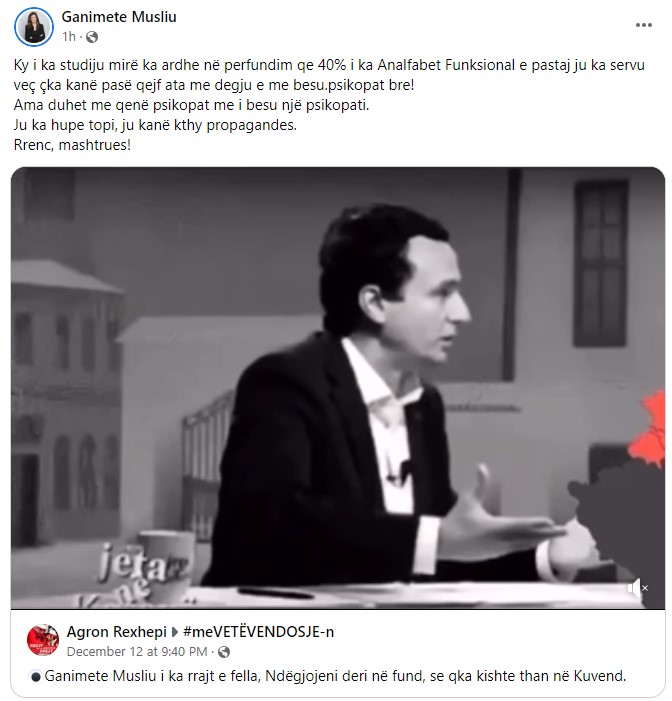Open Ganimete Musliu's profile picture
Image resolution: width=672 pixels, height=701 pixels.
(x=34, y=27)
